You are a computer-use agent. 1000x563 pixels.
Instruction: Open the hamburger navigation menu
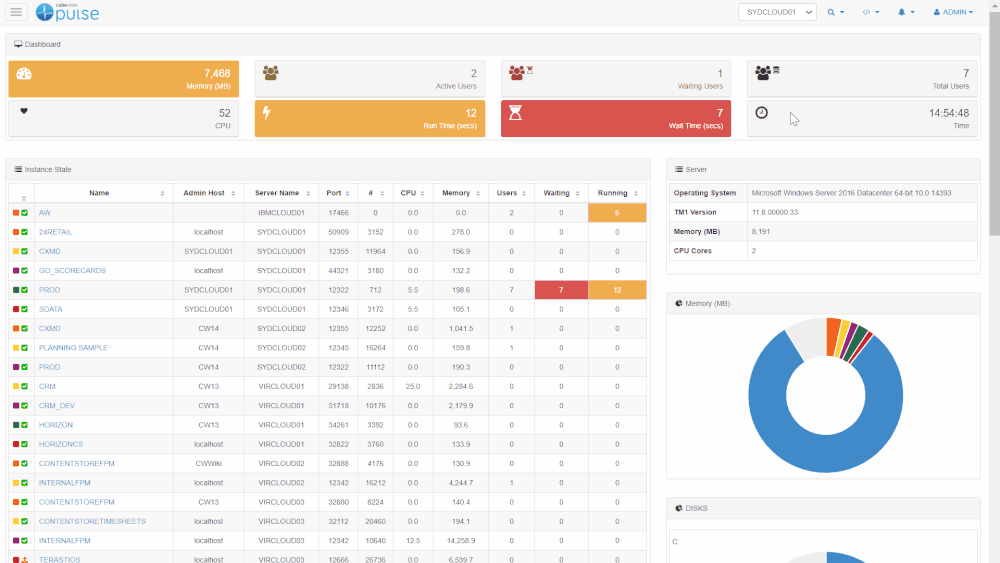point(16,12)
